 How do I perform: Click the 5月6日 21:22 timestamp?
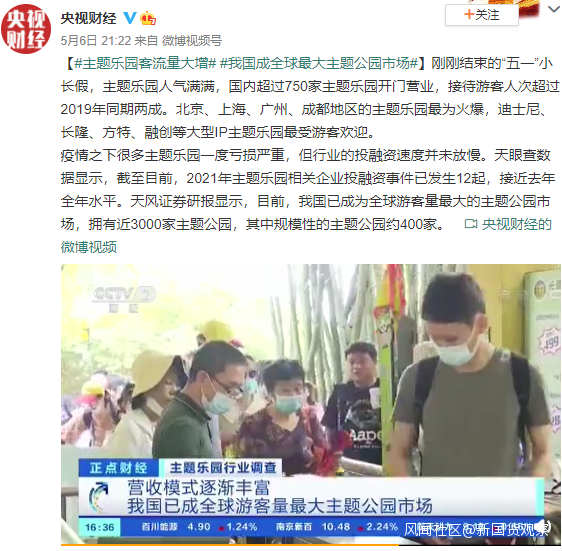[x=96, y=41]
